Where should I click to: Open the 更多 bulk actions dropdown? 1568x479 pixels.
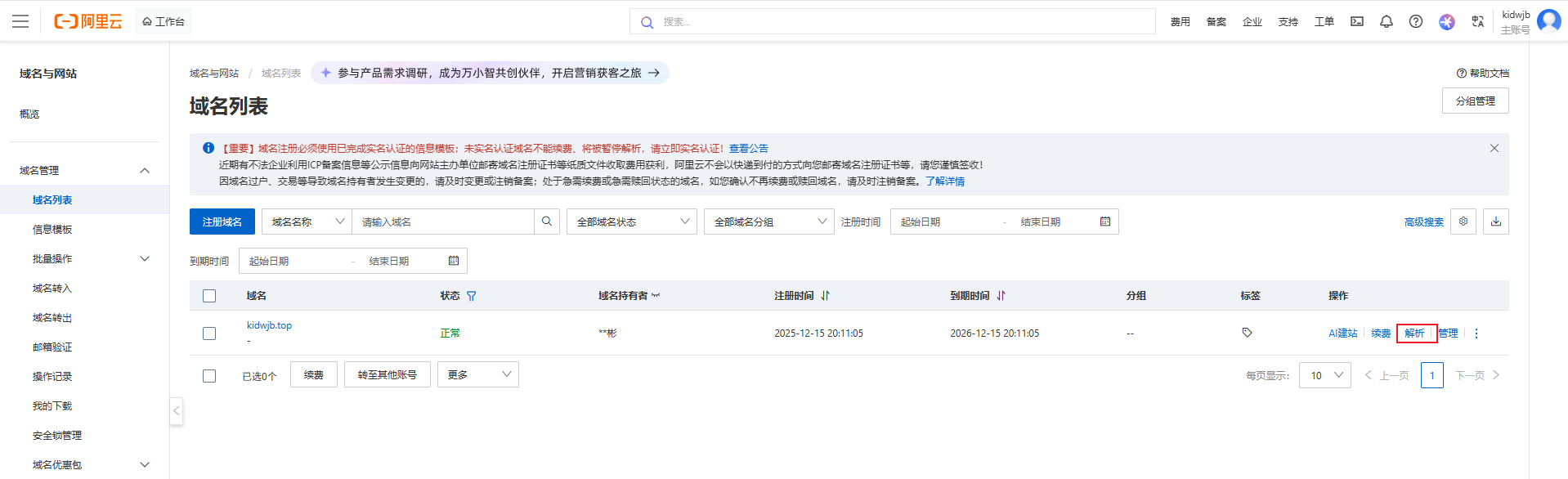[477, 374]
